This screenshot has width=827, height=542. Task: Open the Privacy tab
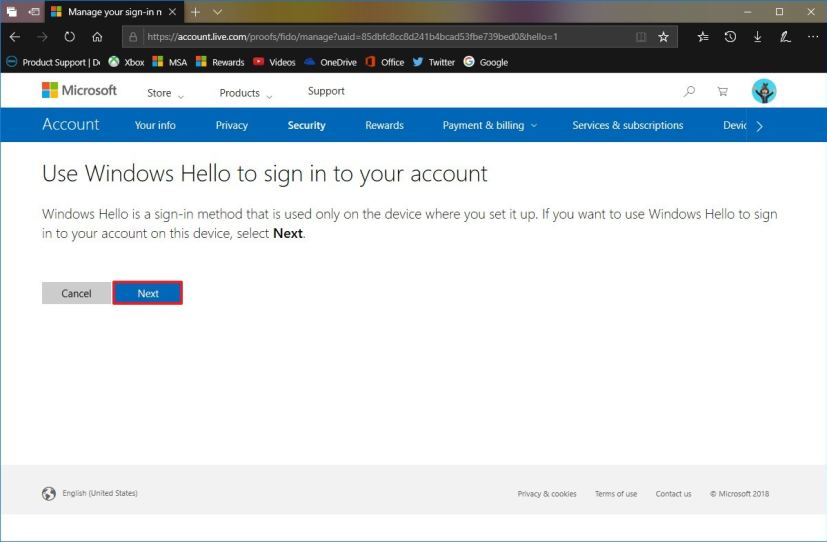232,125
